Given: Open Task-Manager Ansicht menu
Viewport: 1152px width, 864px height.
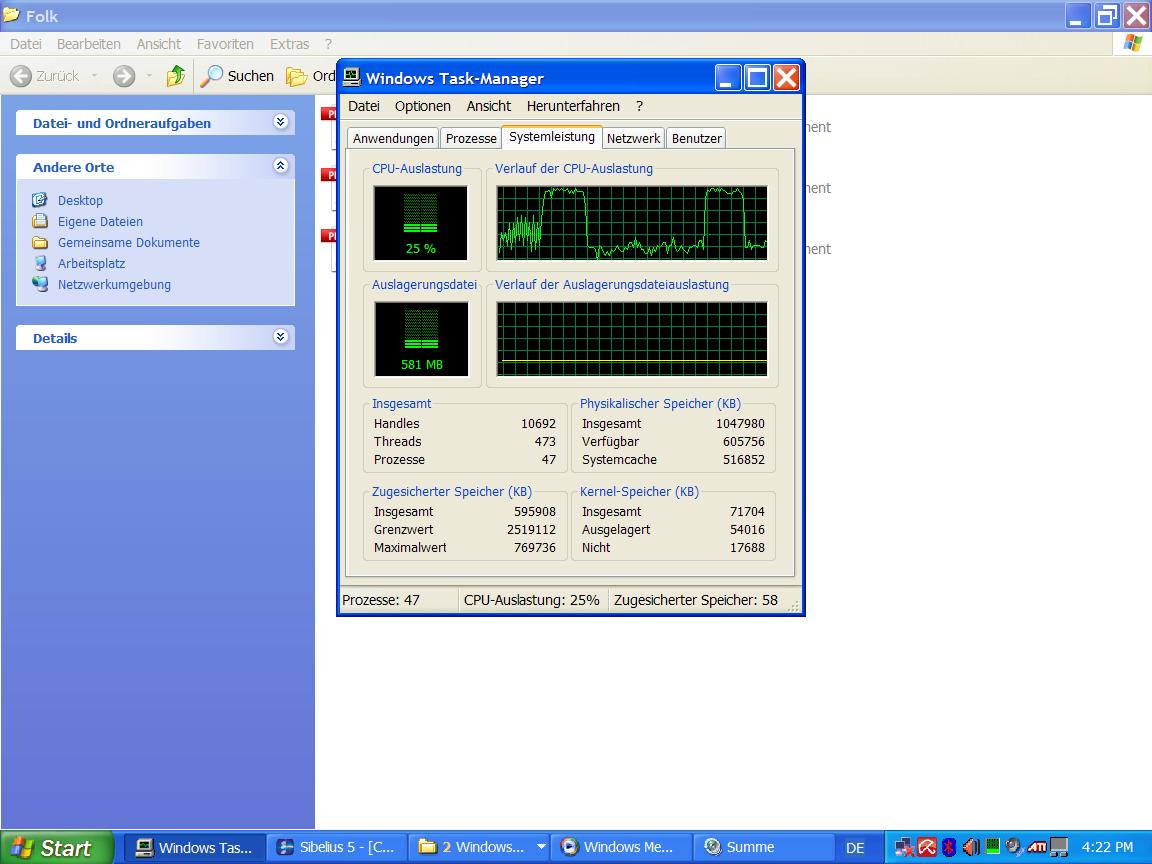Looking at the screenshot, I should click(x=489, y=106).
